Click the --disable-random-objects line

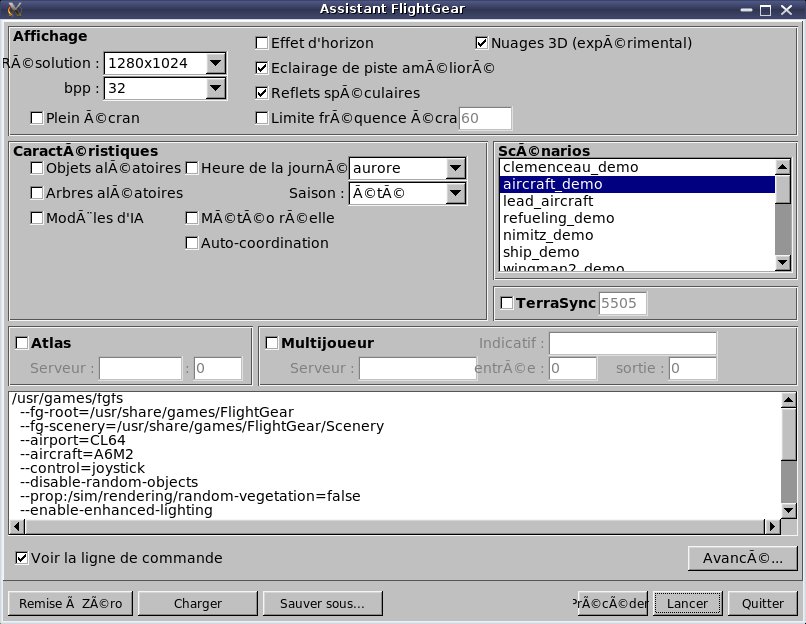(x=109, y=482)
